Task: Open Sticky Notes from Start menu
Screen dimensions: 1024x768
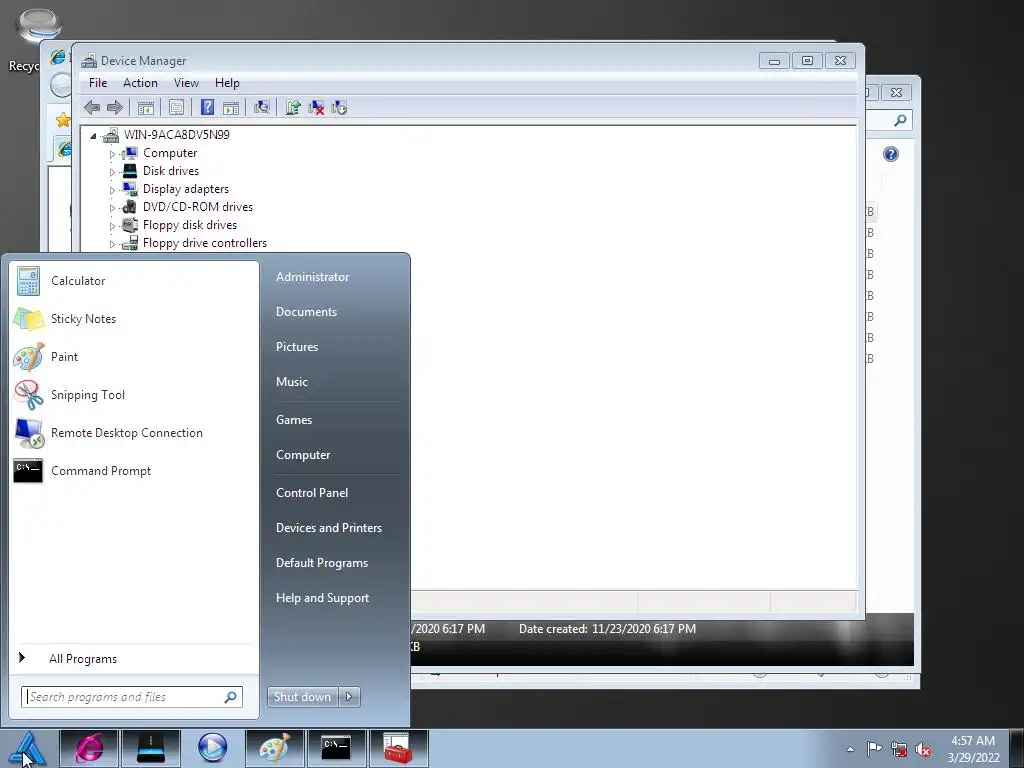Action: point(135,319)
